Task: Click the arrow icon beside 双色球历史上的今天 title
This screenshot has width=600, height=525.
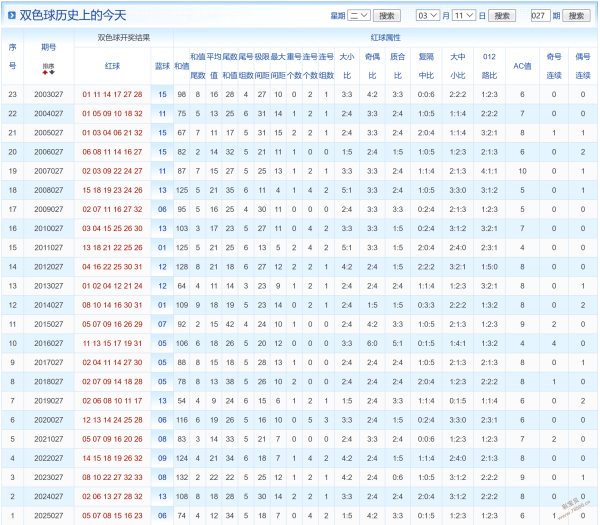Action: [x=10, y=16]
